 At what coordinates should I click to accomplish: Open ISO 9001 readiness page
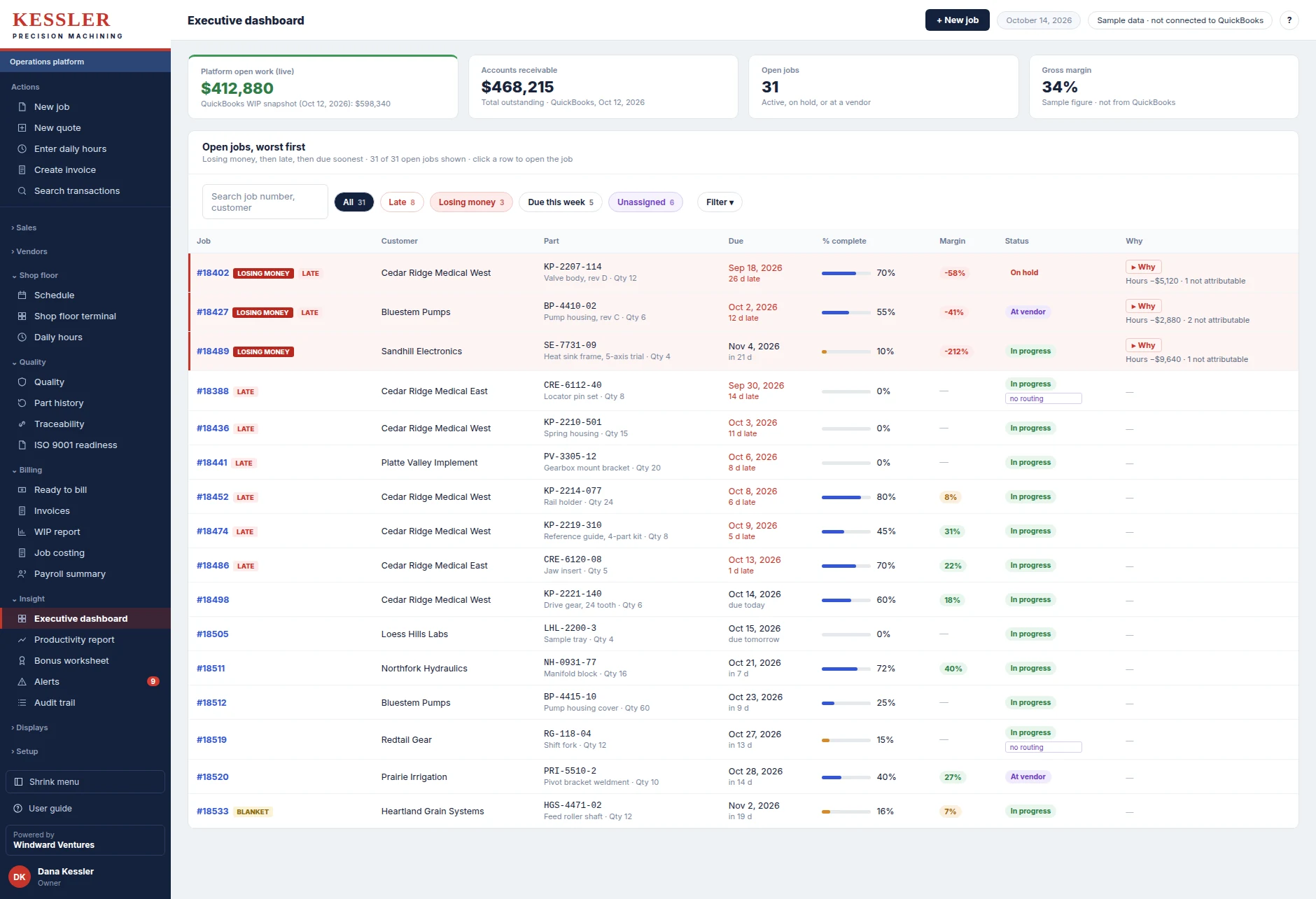[x=85, y=445]
